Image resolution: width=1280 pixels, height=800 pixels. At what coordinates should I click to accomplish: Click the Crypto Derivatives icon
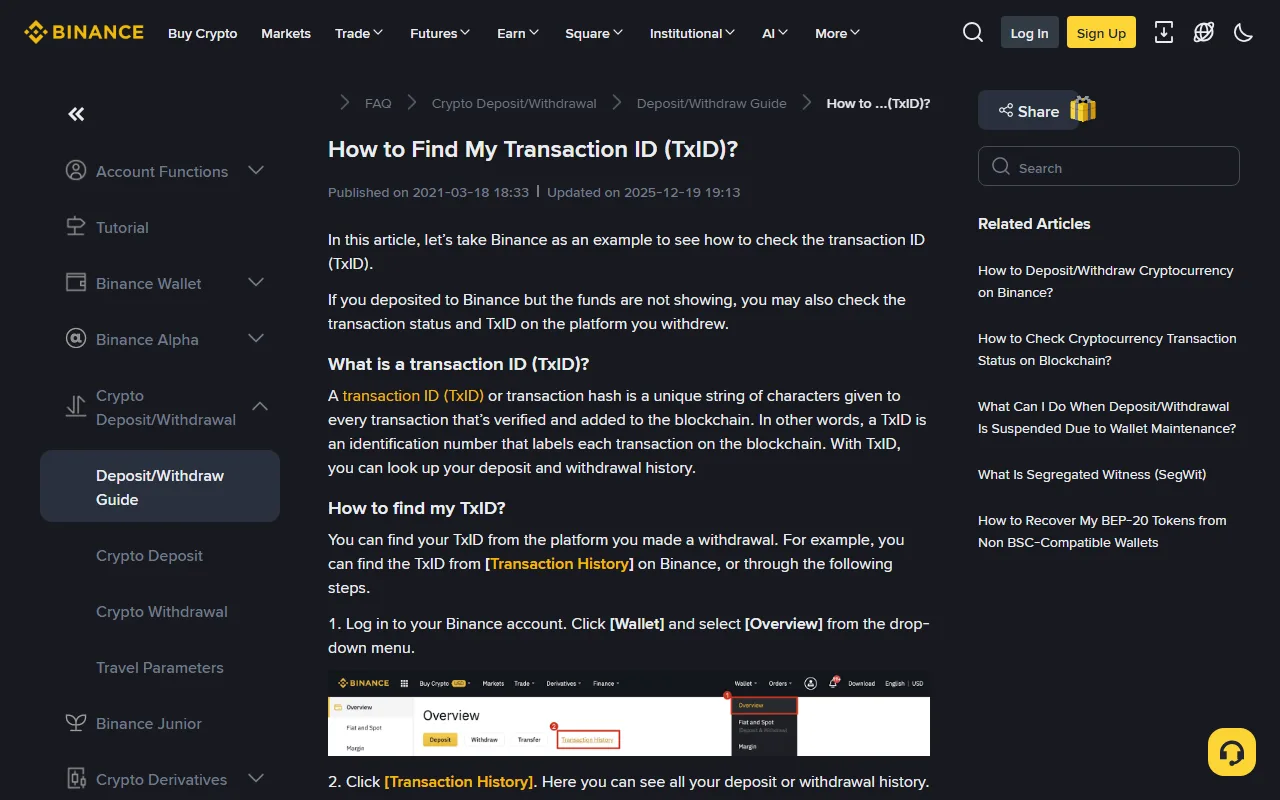pyautogui.click(x=76, y=779)
